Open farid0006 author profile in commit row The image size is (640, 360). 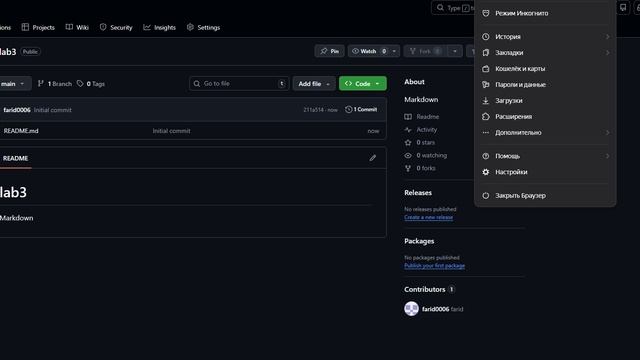[17, 110]
